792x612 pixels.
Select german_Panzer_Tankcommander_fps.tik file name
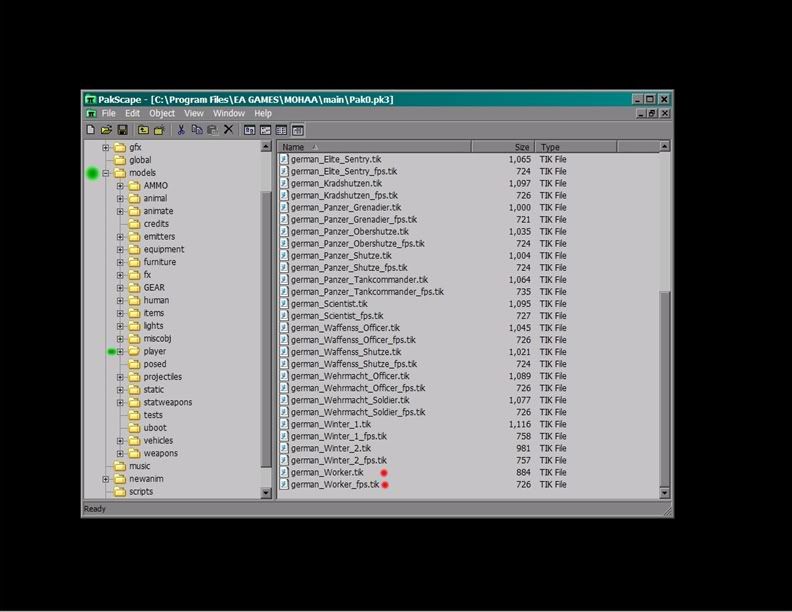(x=367, y=291)
